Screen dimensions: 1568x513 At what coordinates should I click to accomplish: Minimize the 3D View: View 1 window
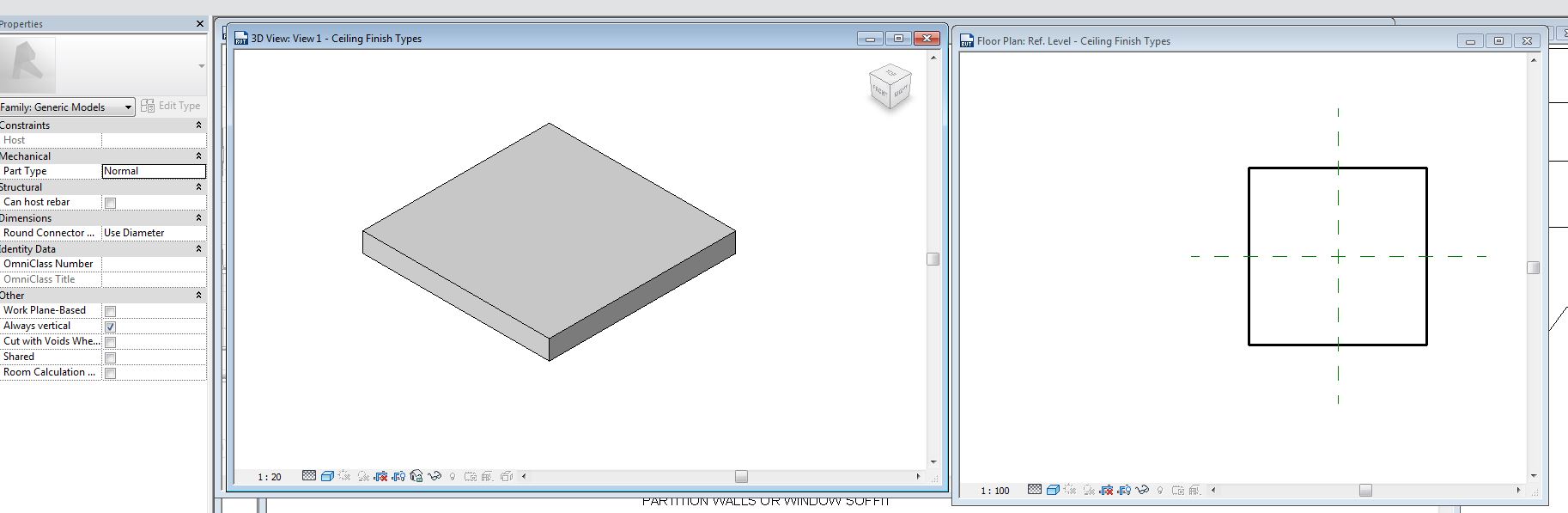[870, 38]
